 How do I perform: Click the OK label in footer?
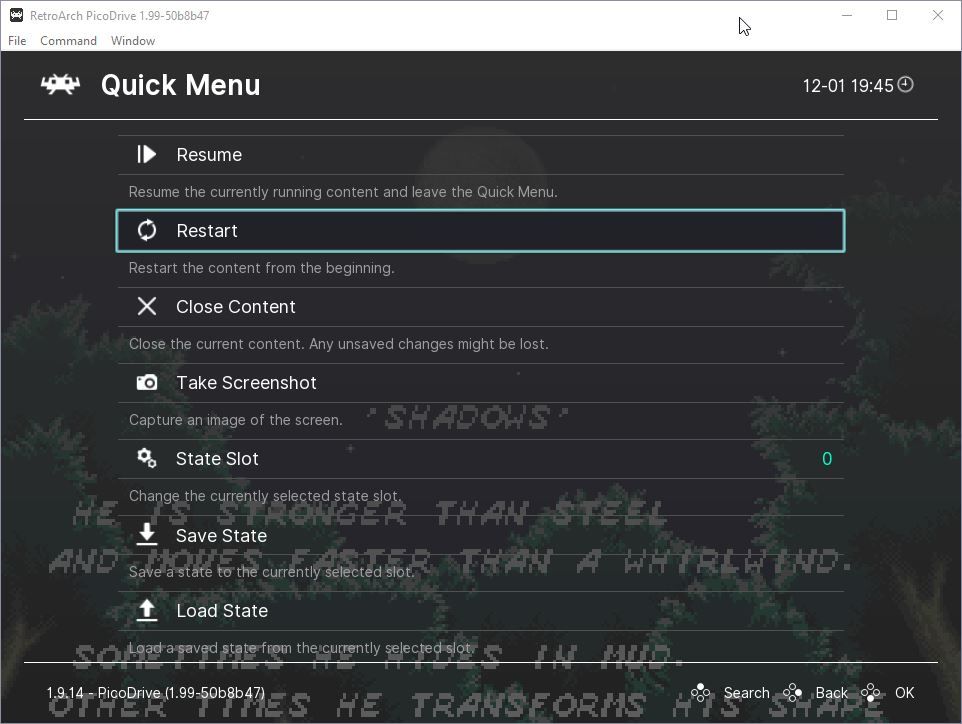[x=904, y=693]
